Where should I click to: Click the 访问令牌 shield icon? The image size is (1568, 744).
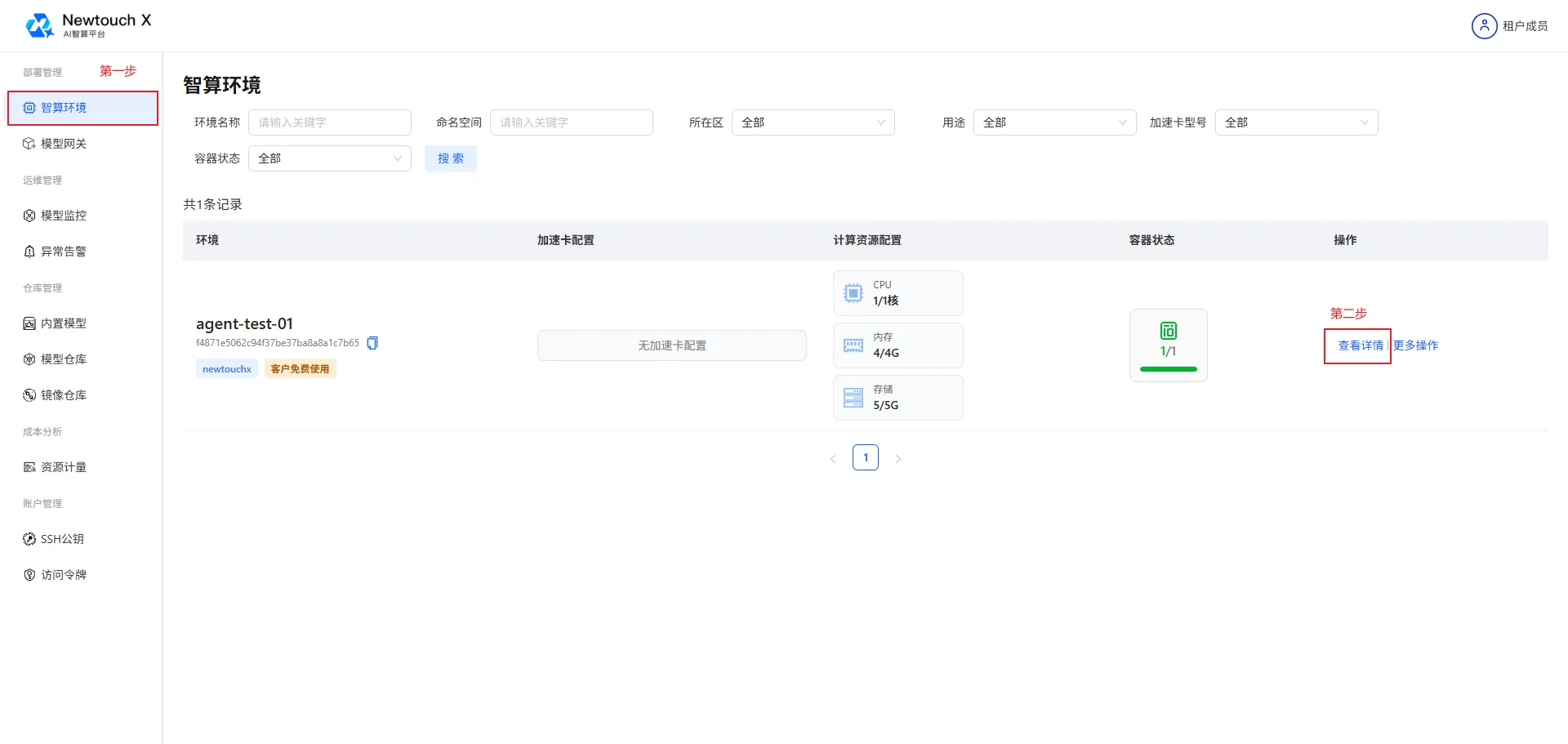pyautogui.click(x=29, y=575)
